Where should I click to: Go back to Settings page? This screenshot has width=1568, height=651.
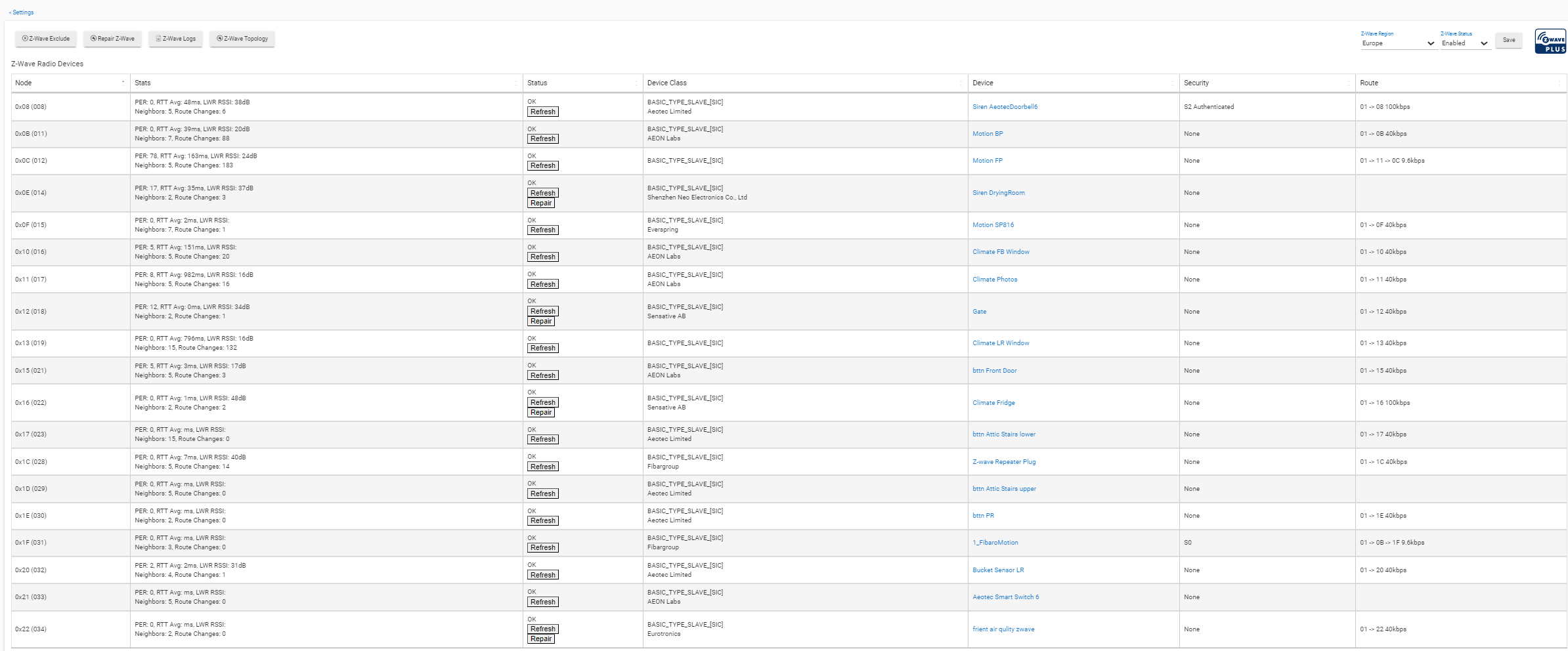click(x=22, y=12)
